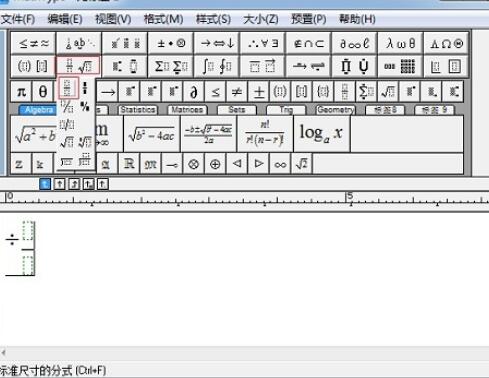Open the 大小(Z) menu
Viewport: 489px width, 378px height.
[261, 19]
